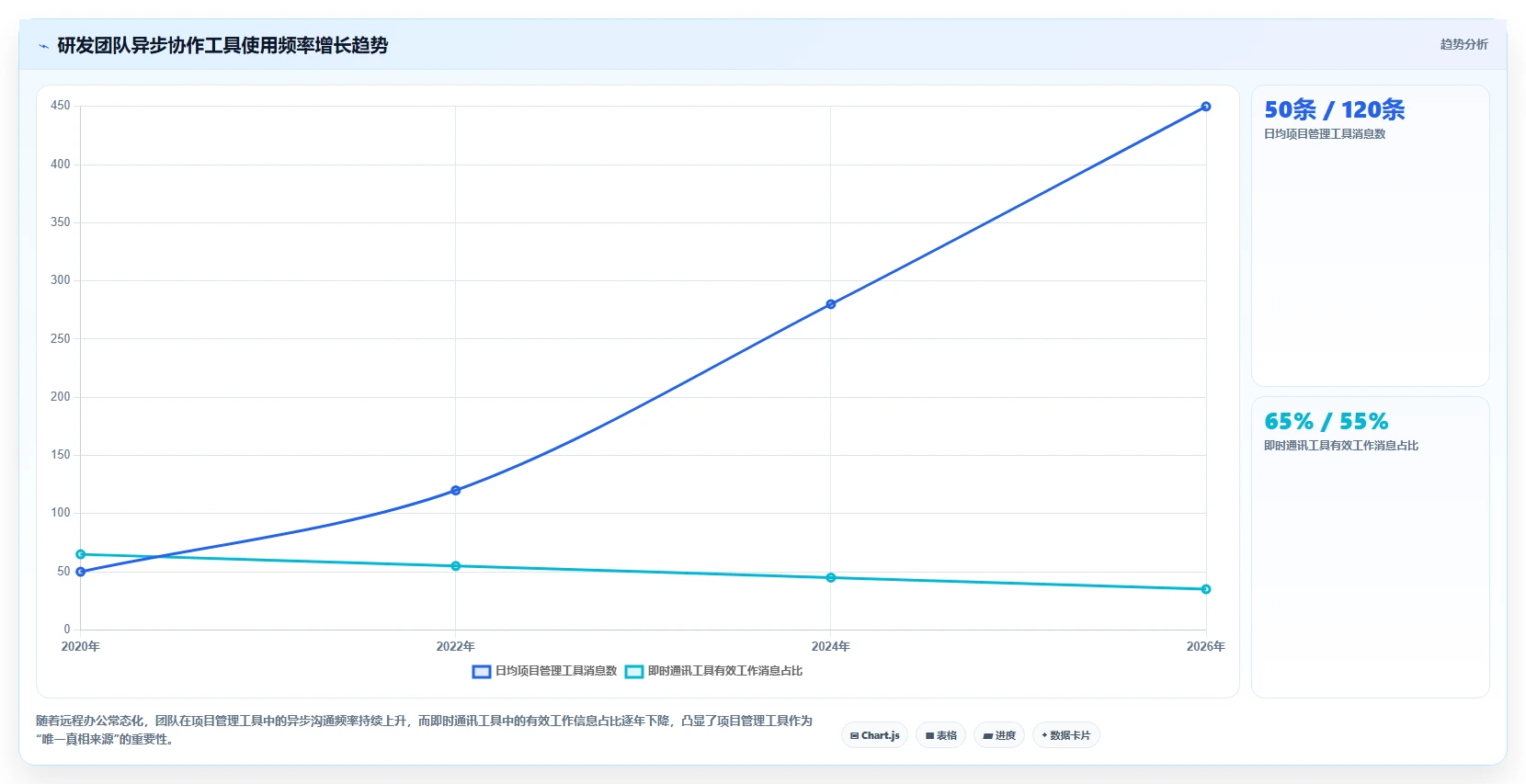Screen dimensions: 1526x784
Task: Select the blue data point at 2022年
Action: [456, 491]
